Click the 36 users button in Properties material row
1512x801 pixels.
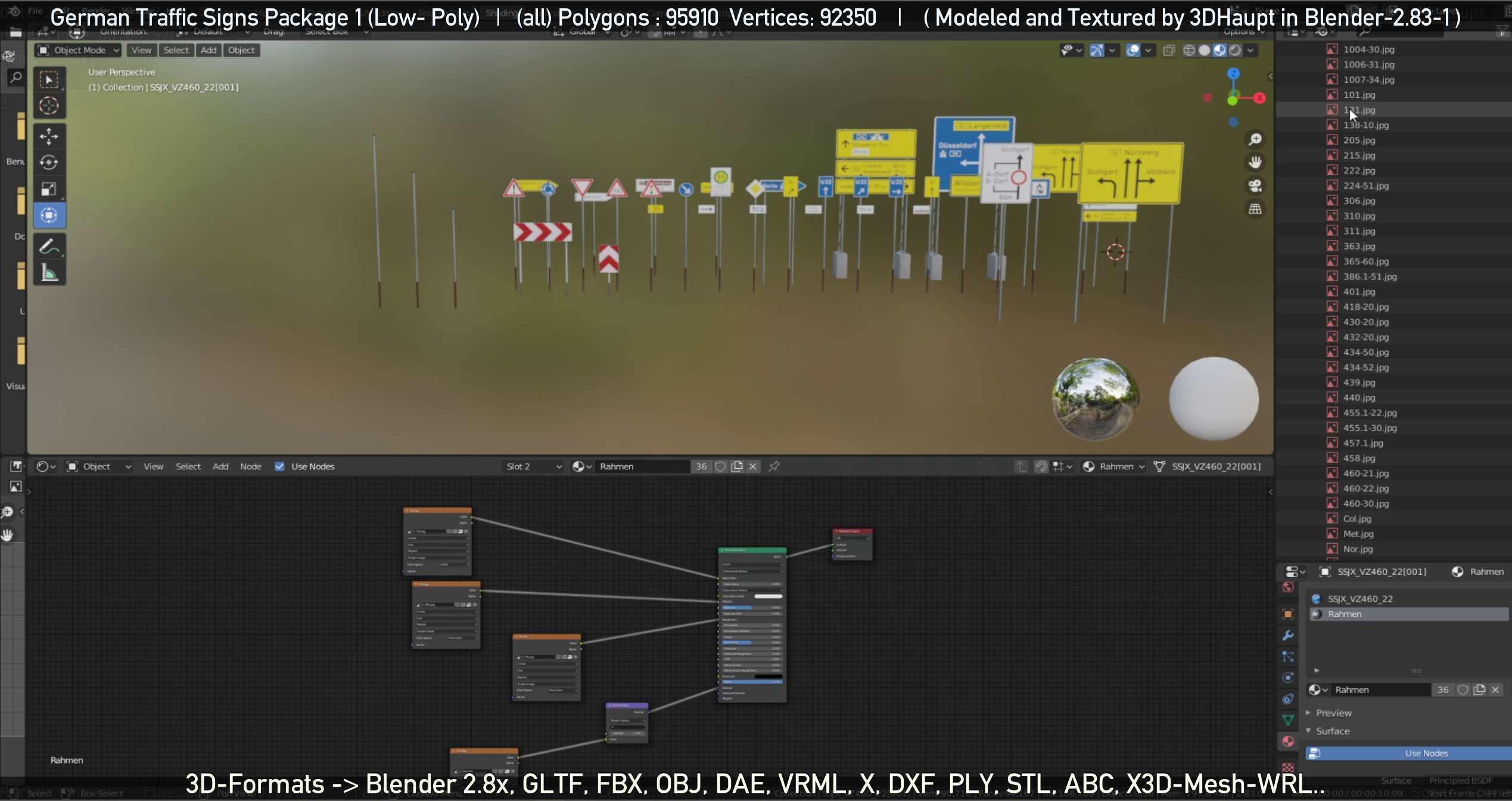pyautogui.click(x=1443, y=690)
